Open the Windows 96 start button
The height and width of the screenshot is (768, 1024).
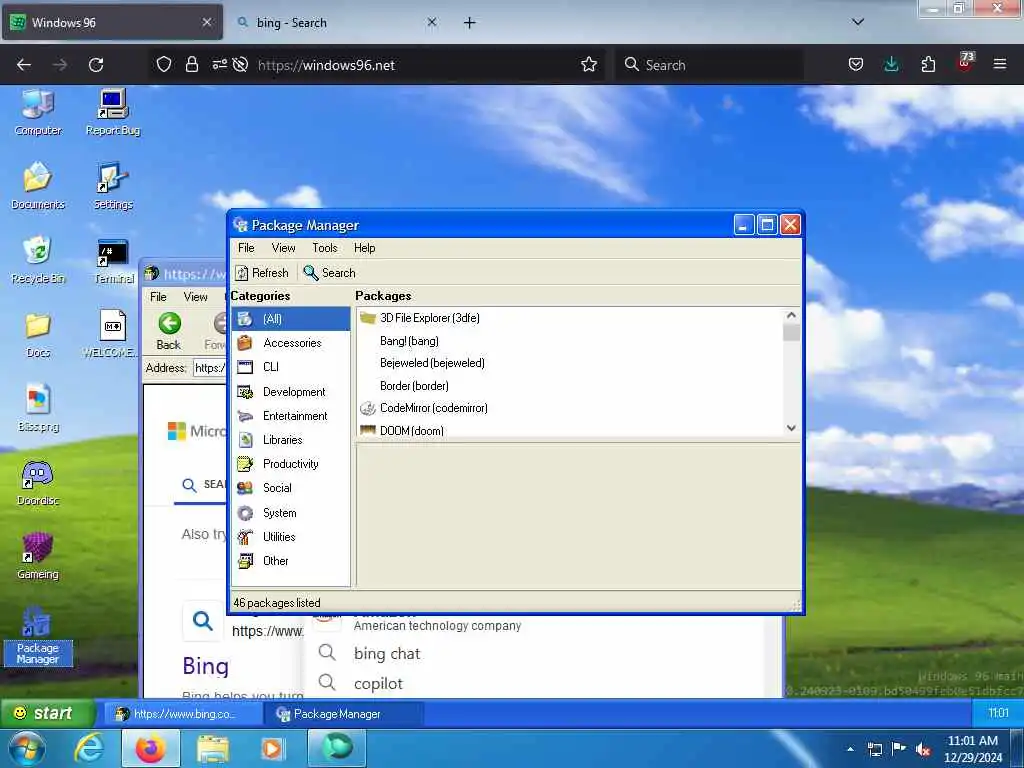pyautogui.click(x=47, y=713)
